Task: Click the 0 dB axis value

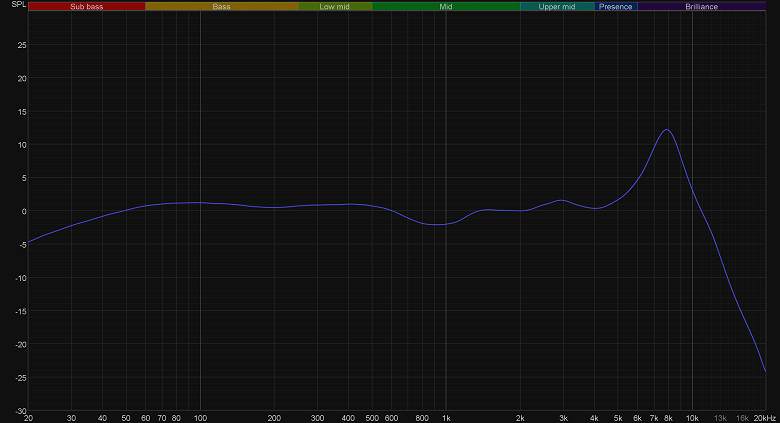Action: tap(24, 212)
